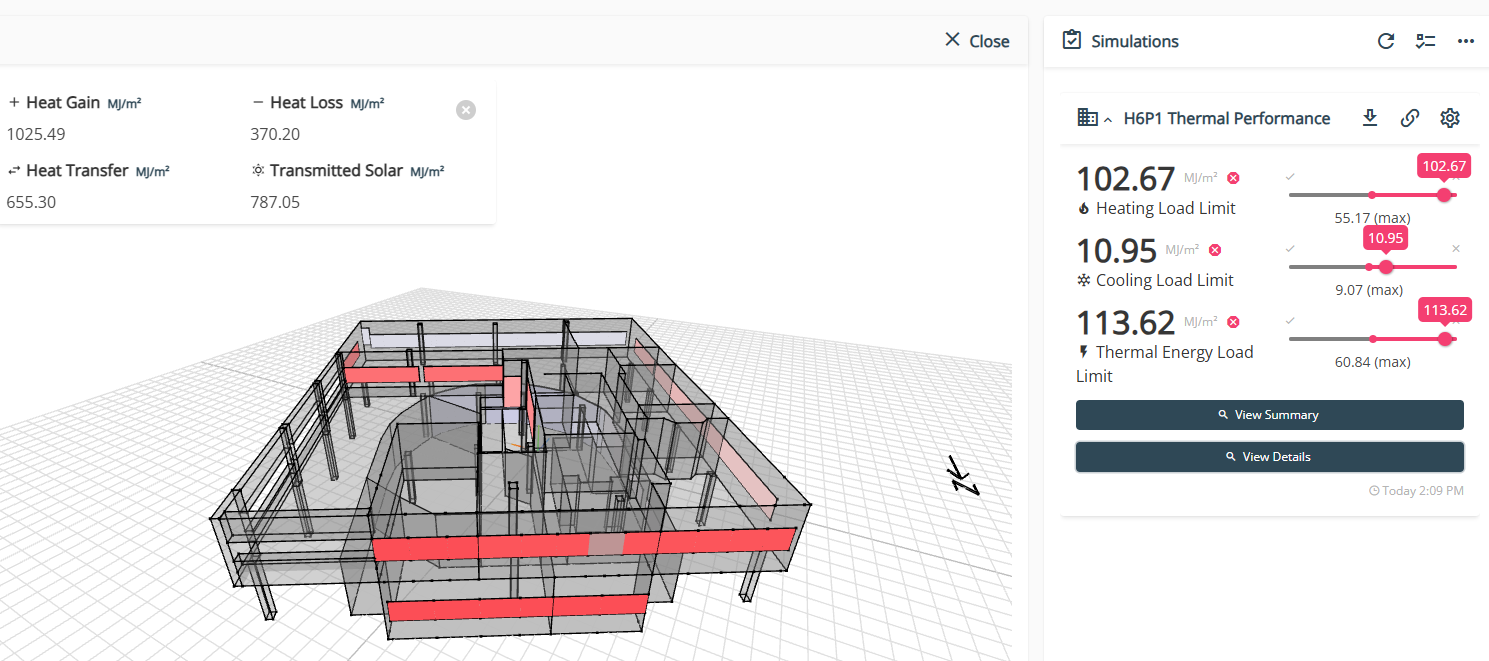Viewport: 1489px width, 661px height.
Task: Click the Cooling Load Limit slider handle
Action: coord(1385,267)
